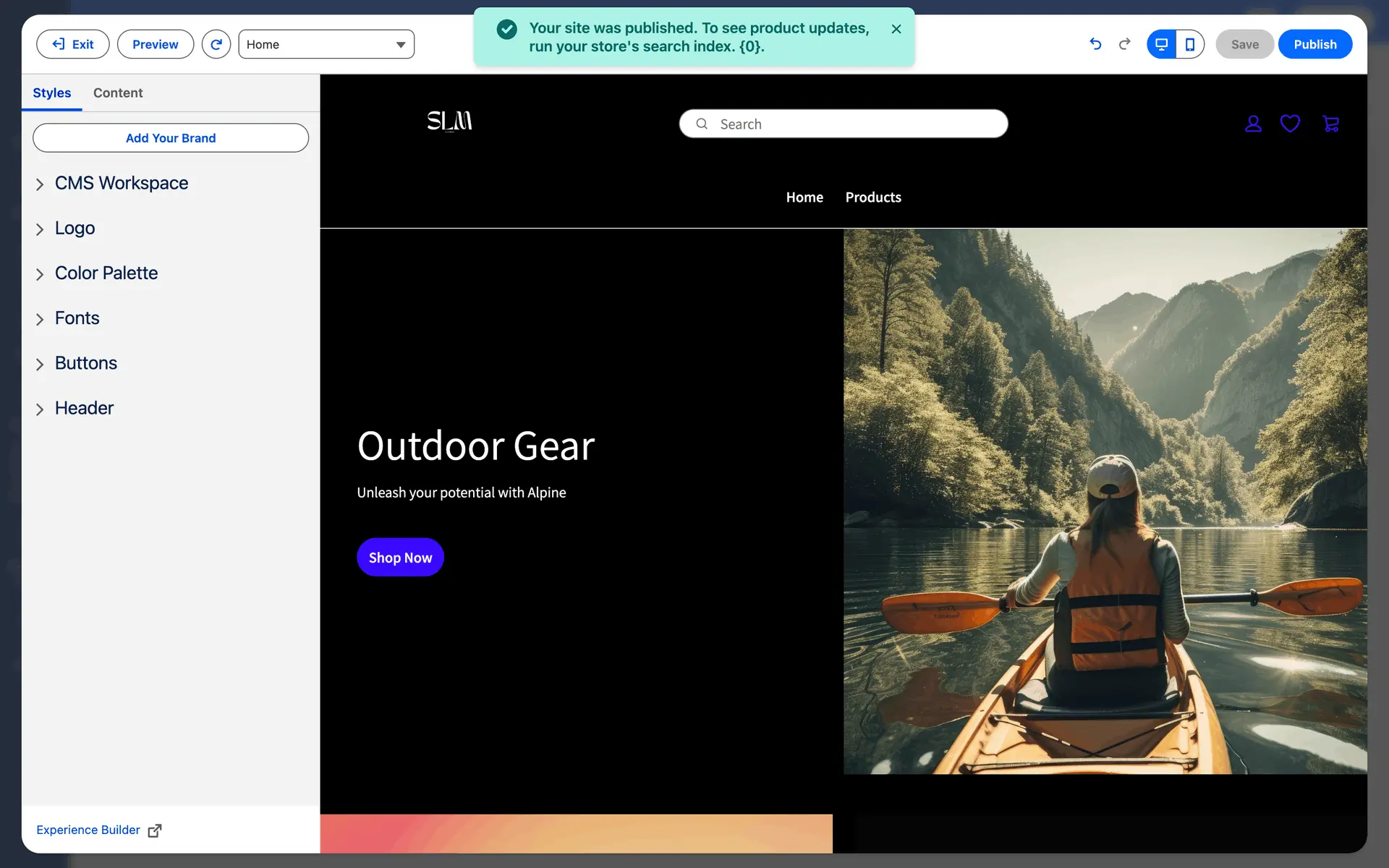Viewport: 1389px width, 868px height.
Task: Click the SLM store logo
Action: coord(449,121)
